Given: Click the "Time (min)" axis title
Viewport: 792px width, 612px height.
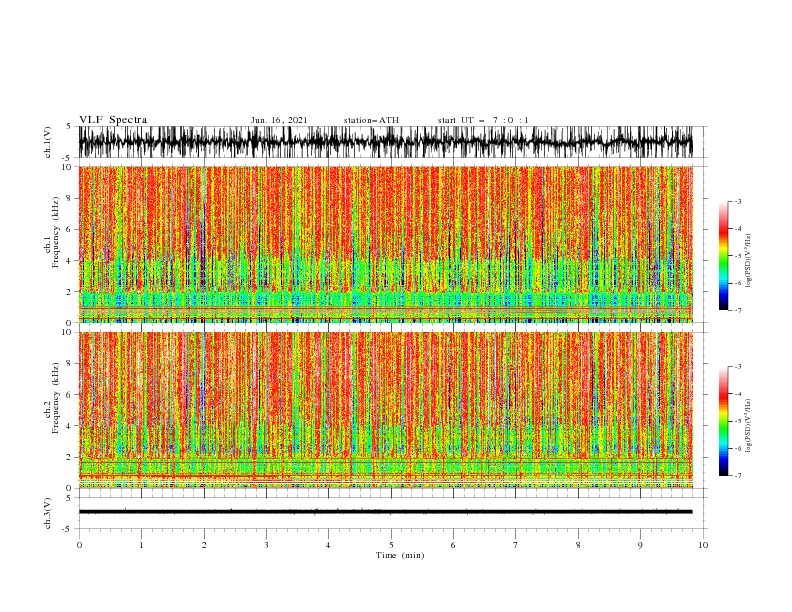Looking at the screenshot, I should (400, 555).
